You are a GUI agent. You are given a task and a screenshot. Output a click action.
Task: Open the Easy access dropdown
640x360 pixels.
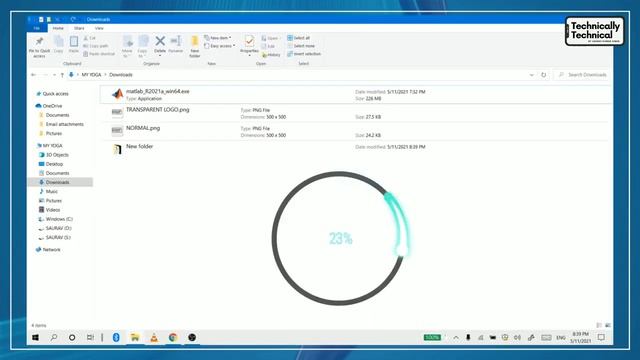point(220,46)
